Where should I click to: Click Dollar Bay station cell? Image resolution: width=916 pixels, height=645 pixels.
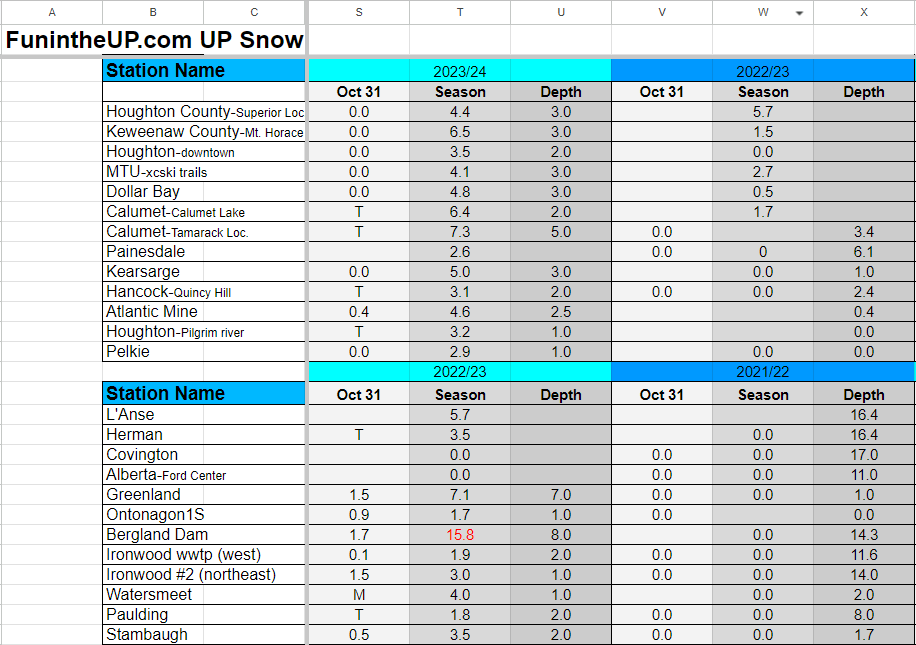pos(204,192)
